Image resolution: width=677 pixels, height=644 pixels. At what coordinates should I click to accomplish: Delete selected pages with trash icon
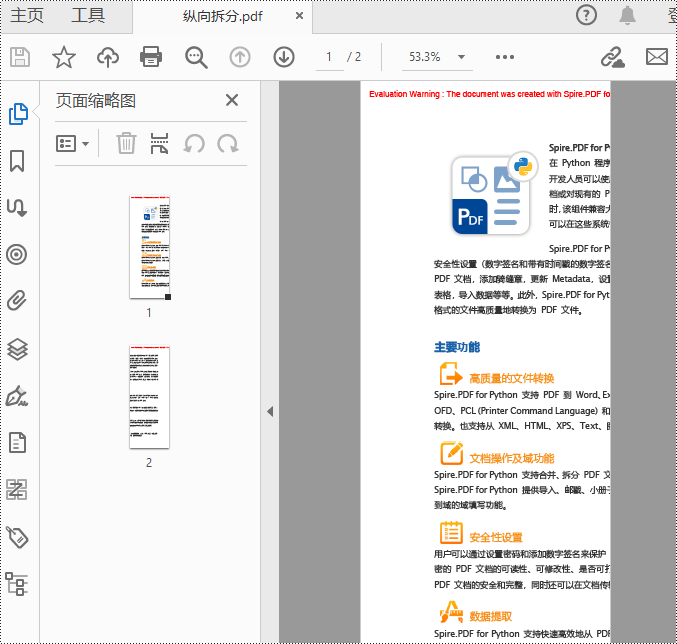(126, 143)
